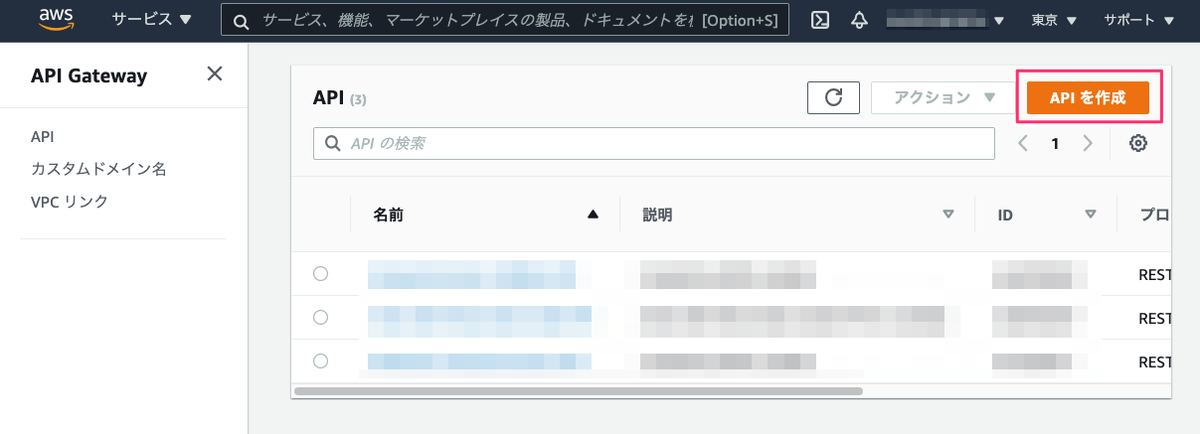1200x434 pixels.
Task: Open the CloudShell terminal icon
Action: coord(820,20)
